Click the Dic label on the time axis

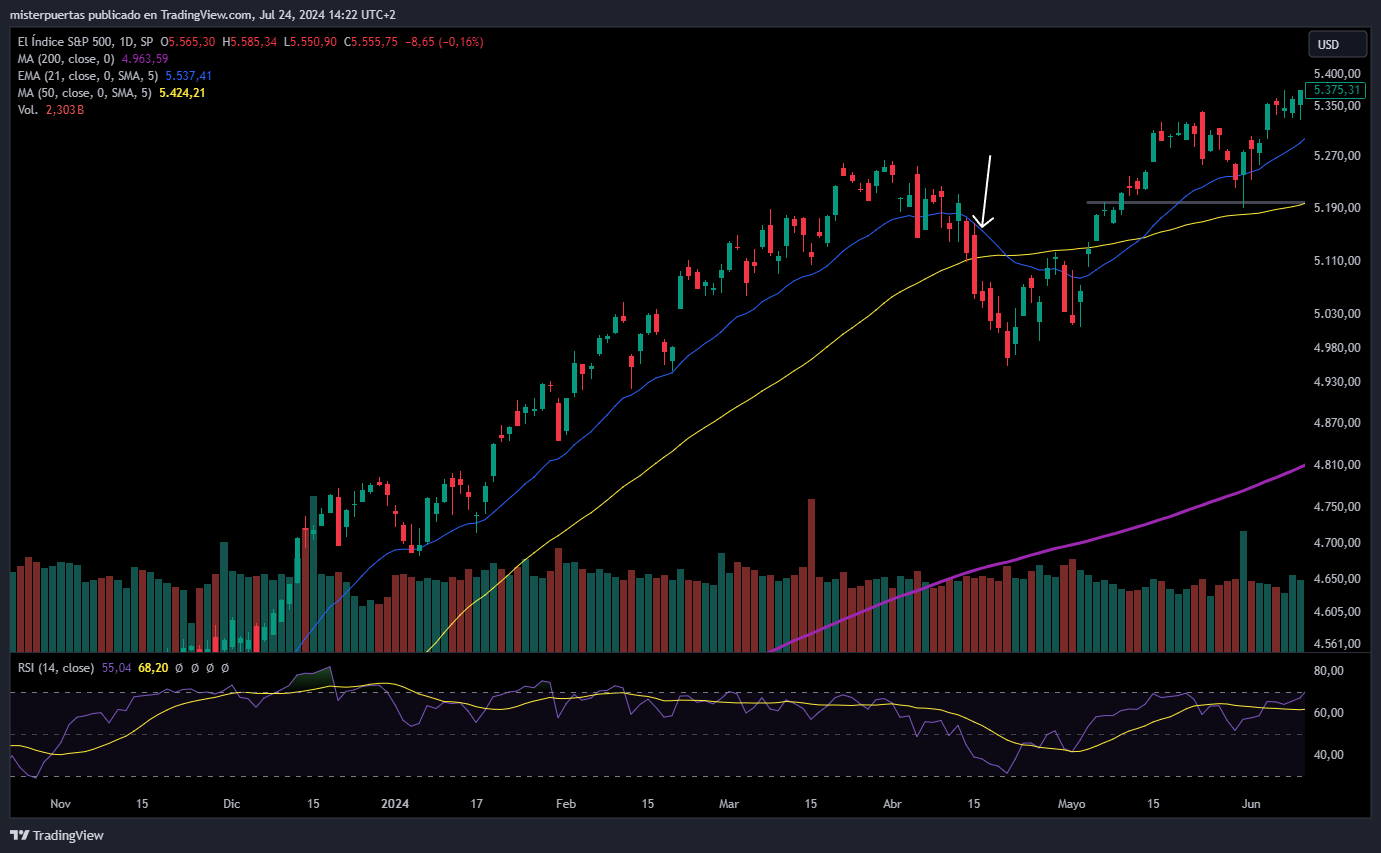pos(232,804)
